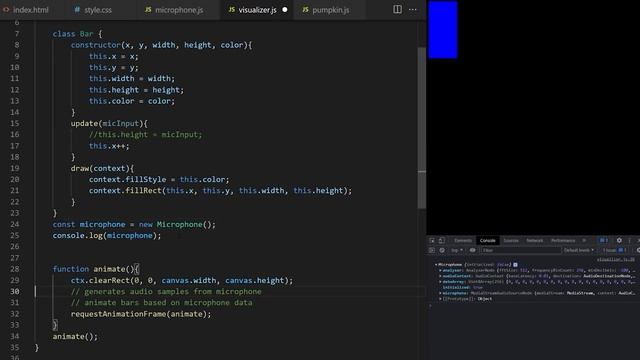Open DevTools settings gear
Viewport: 640px width, 360px height.
pyautogui.click(x=619, y=240)
